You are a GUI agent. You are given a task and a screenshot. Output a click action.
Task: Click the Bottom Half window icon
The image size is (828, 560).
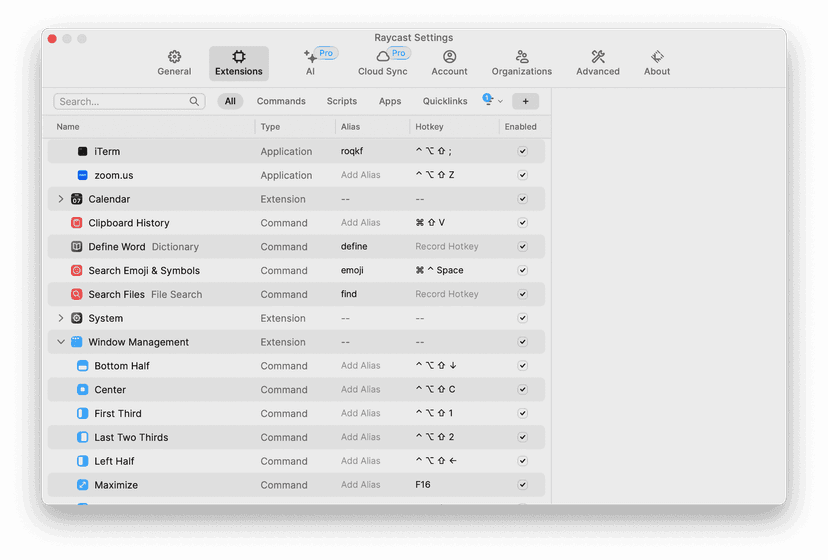83,366
